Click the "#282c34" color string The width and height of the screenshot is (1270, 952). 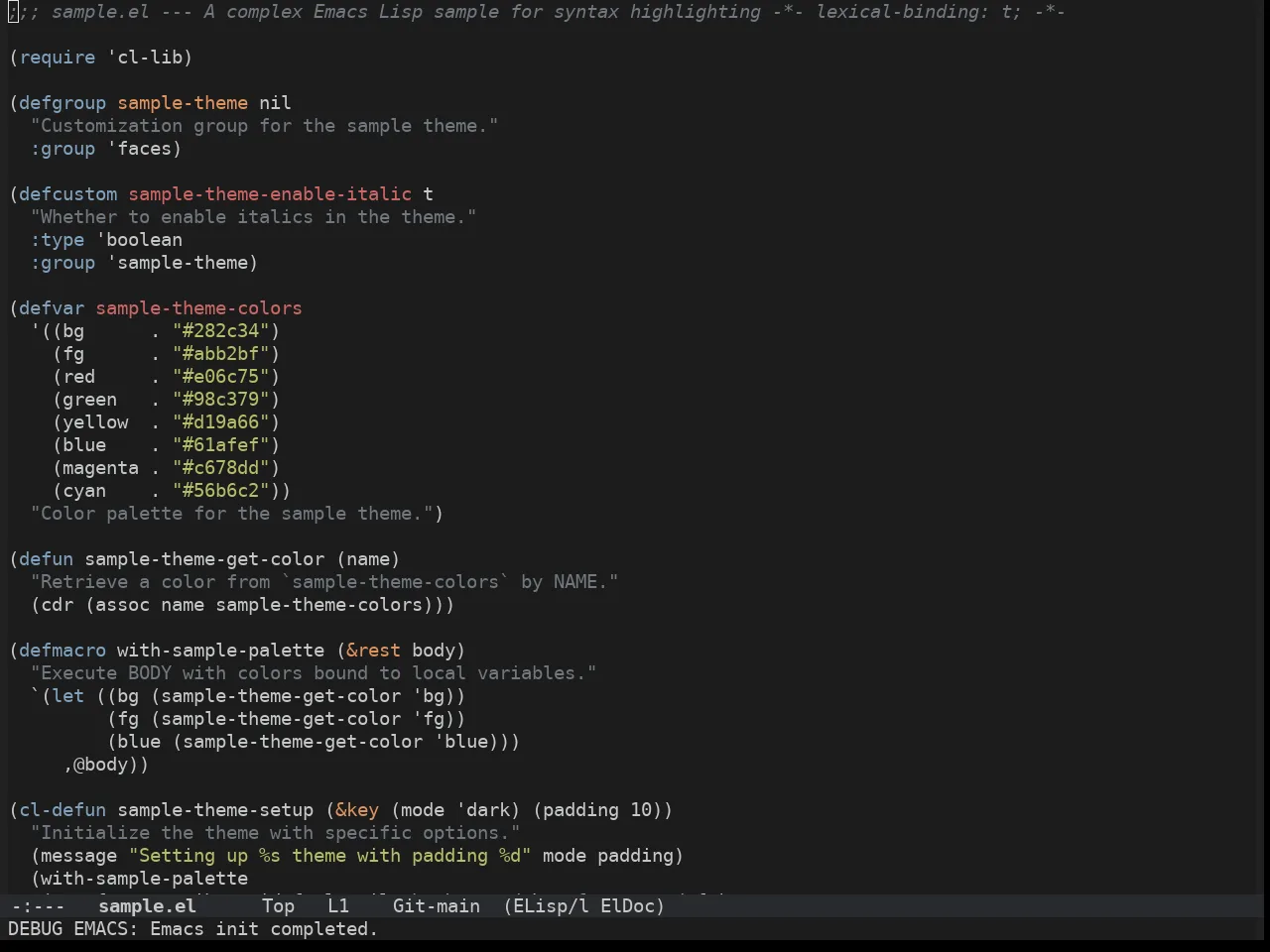[x=221, y=331]
